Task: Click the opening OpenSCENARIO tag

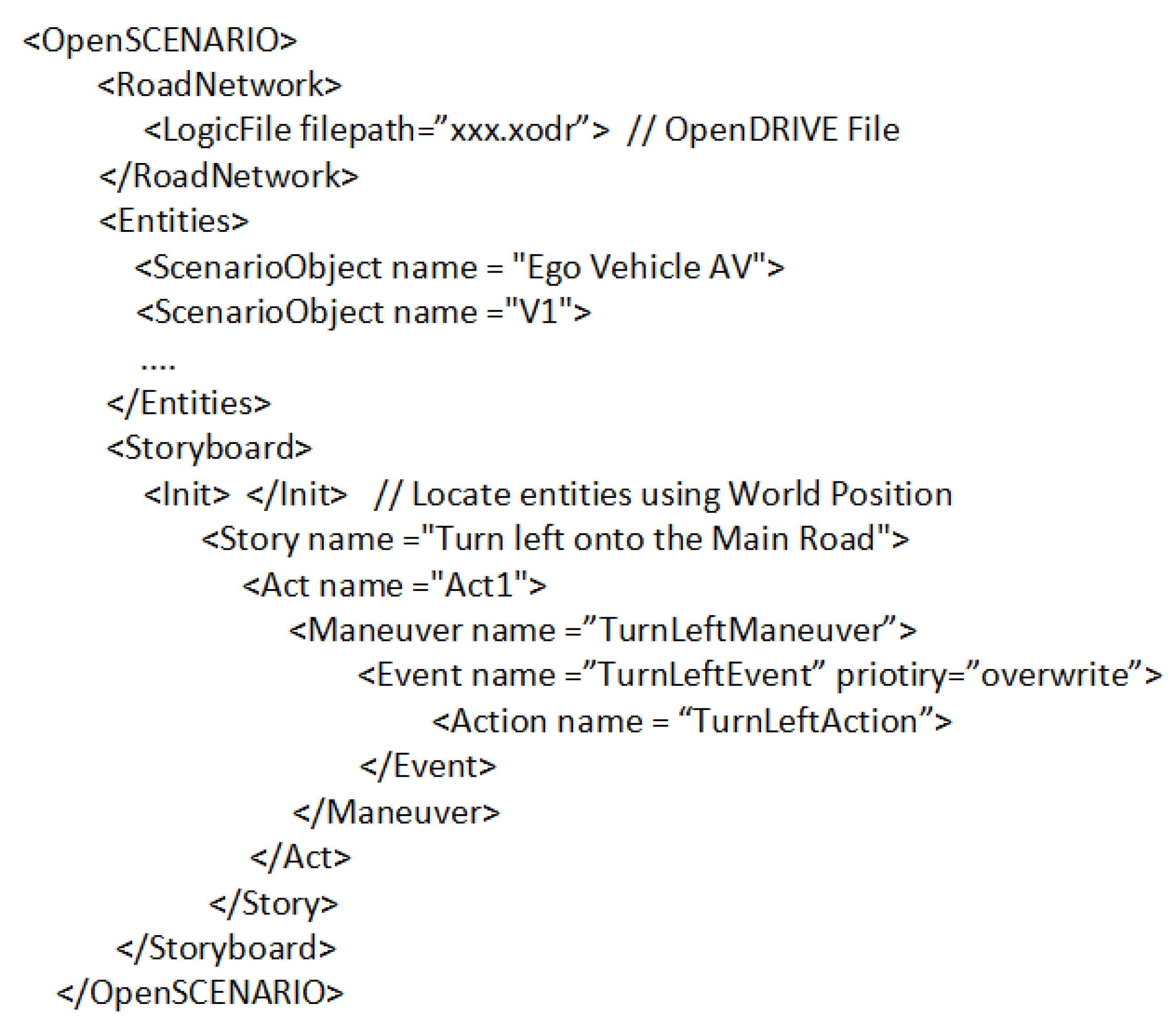Action: 160,40
